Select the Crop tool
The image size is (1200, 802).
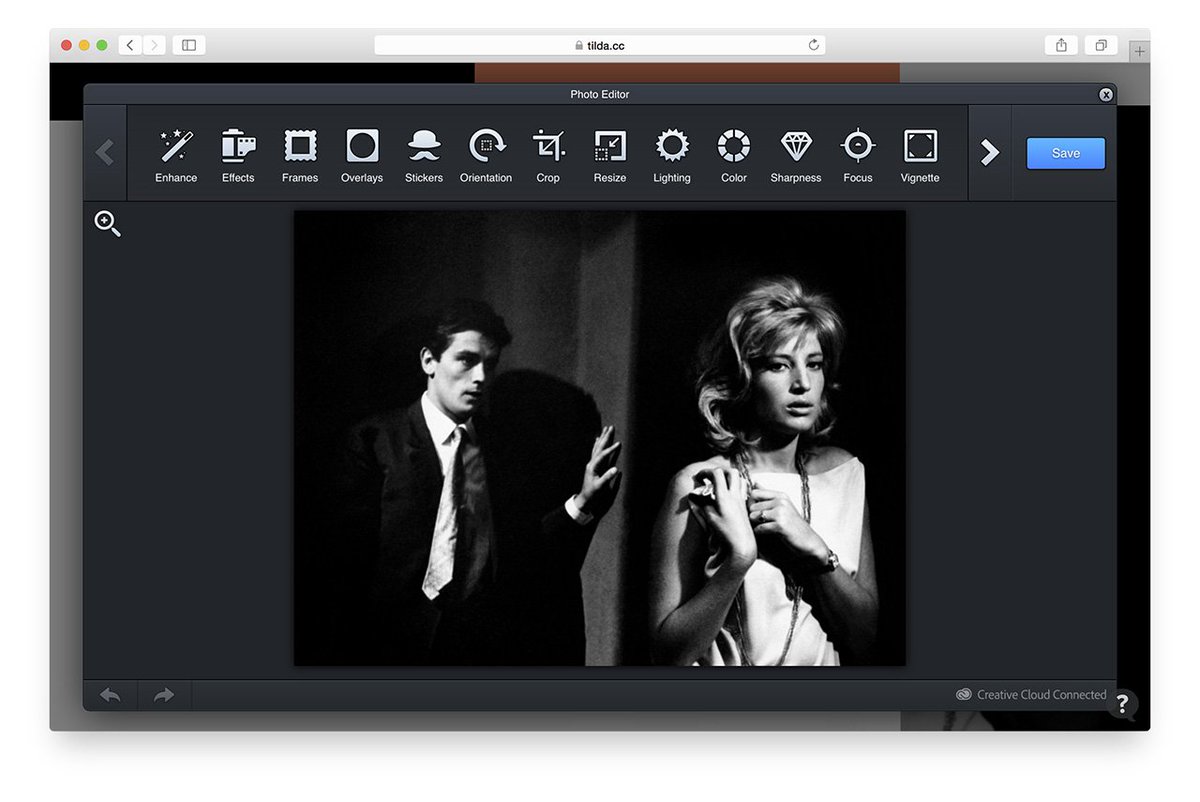point(548,155)
